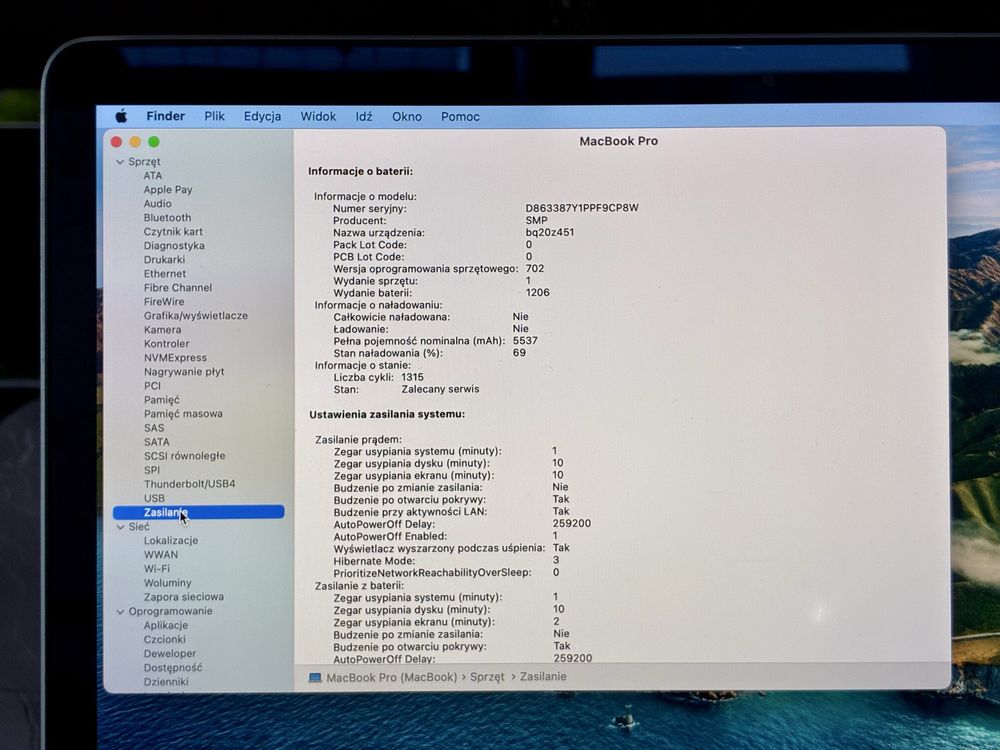1000x750 pixels.
Task: Select SAS in the sidebar
Action: coord(154,428)
